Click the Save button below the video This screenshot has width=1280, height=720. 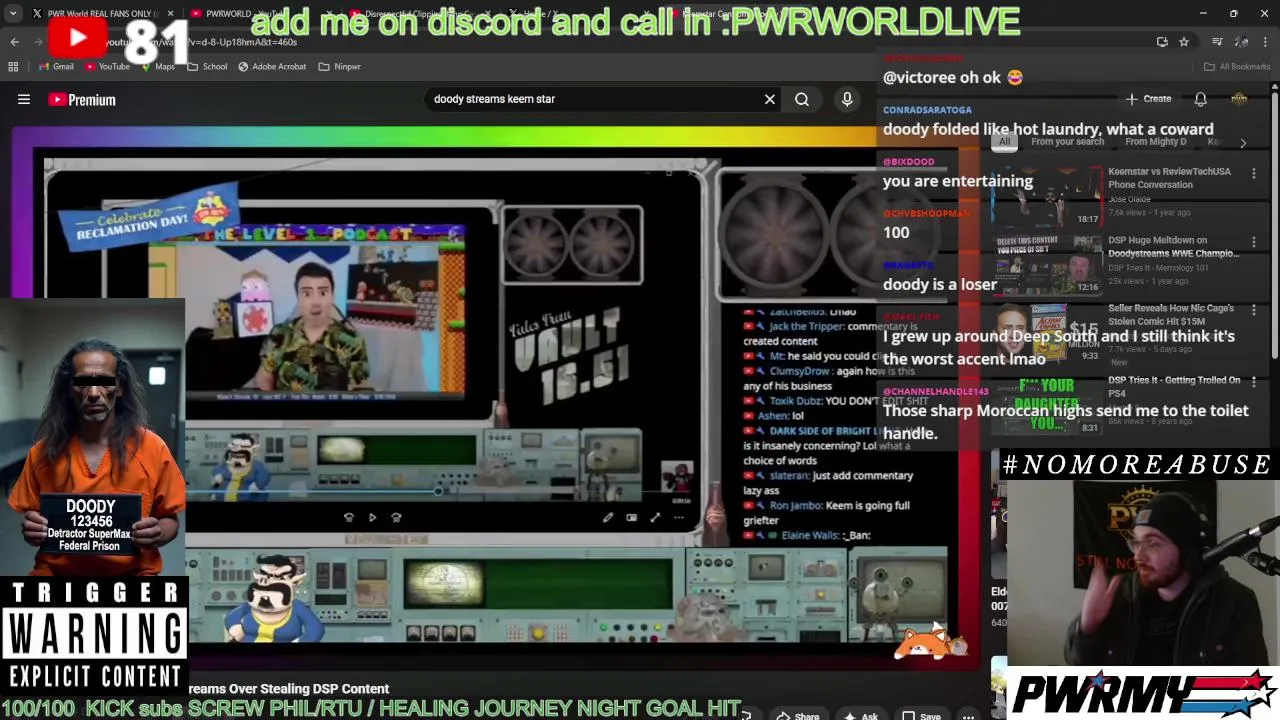click(922, 715)
